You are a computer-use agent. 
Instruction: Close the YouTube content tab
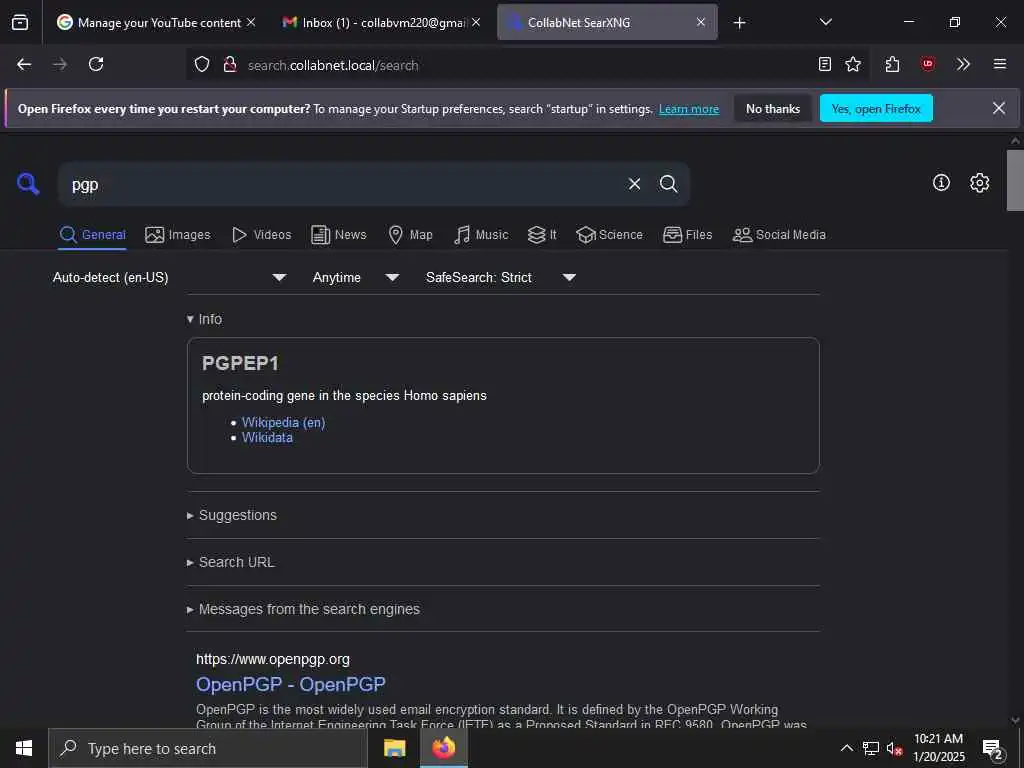click(x=251, y=22)
